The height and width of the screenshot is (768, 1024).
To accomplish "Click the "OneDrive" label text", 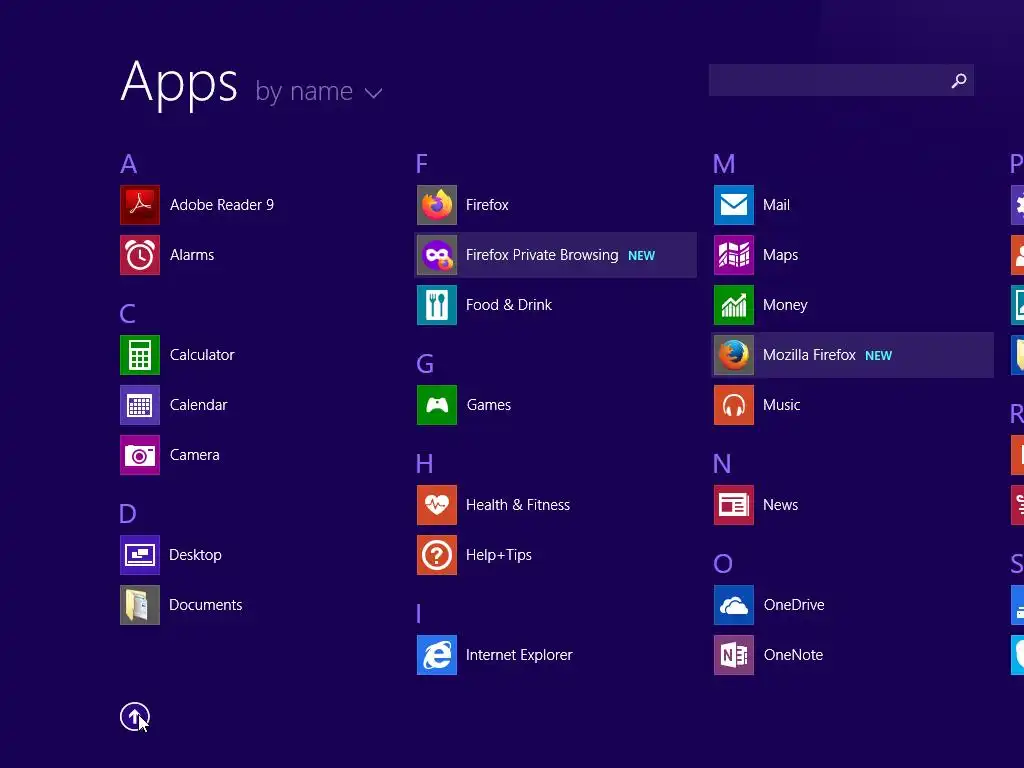I will tap(794, 605).
